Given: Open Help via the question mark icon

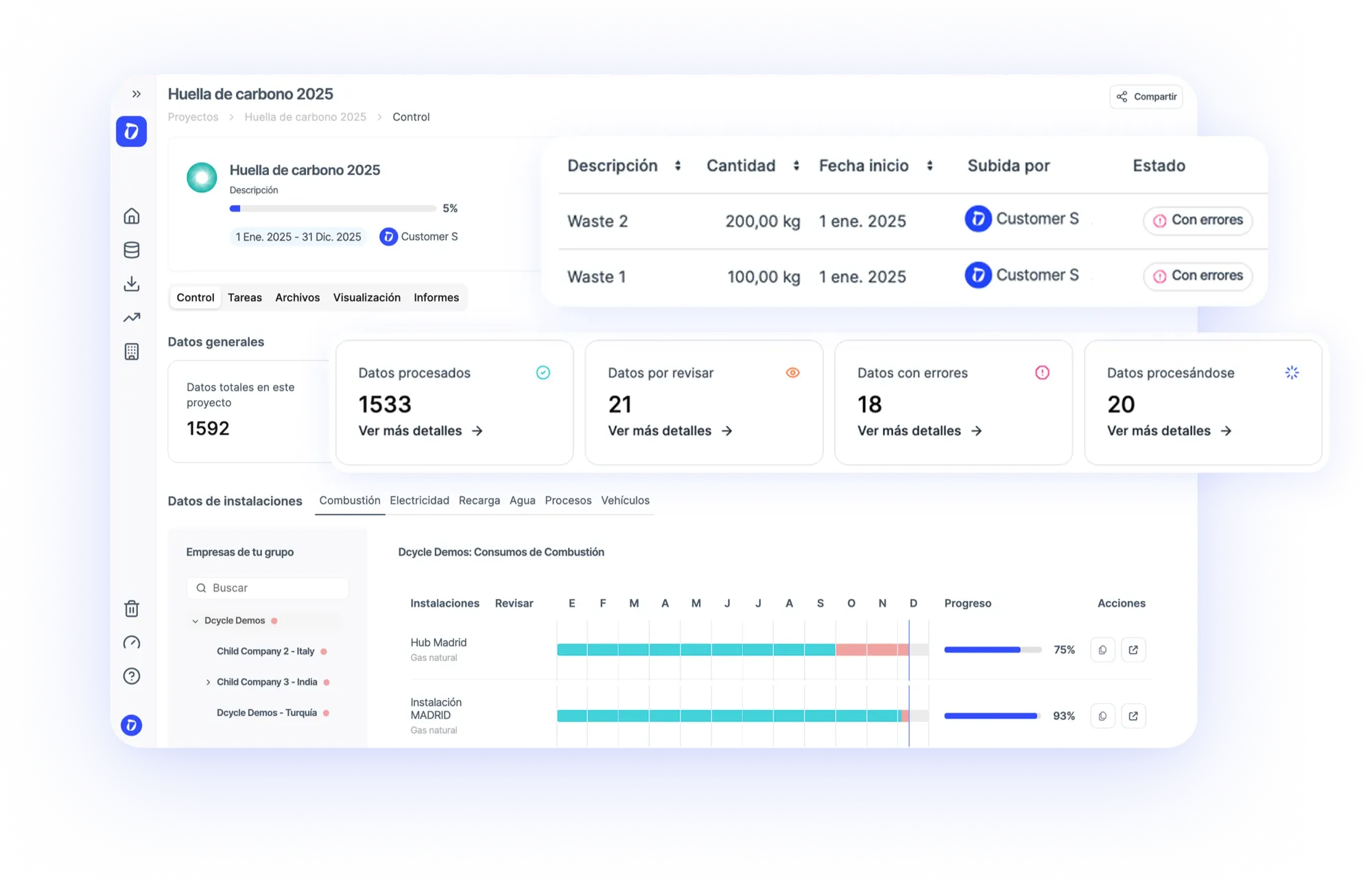Looking at the screenshot, I should pyautogui.click(x=132, y=676).
